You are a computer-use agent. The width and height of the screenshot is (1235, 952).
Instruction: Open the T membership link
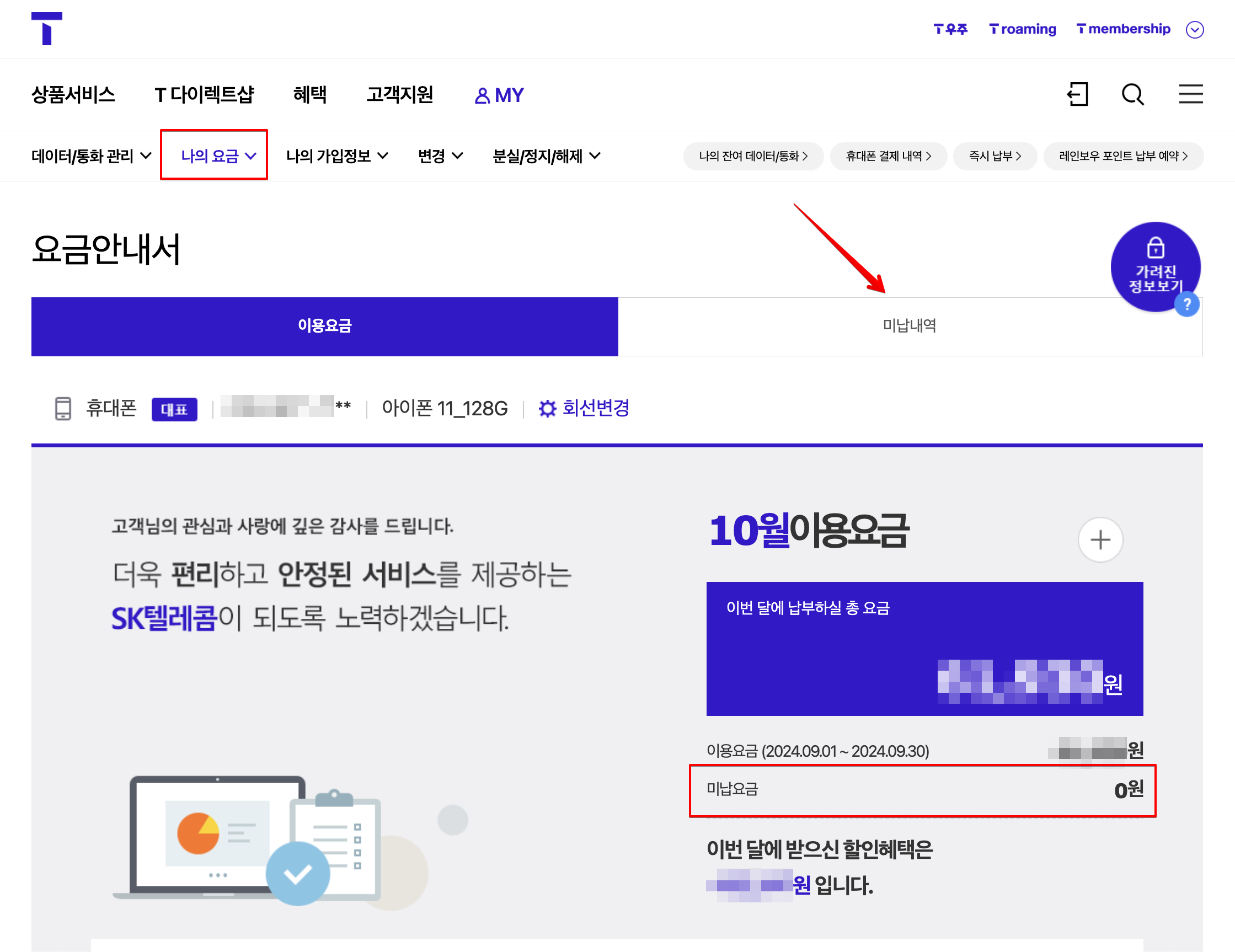pos(1123,29)
